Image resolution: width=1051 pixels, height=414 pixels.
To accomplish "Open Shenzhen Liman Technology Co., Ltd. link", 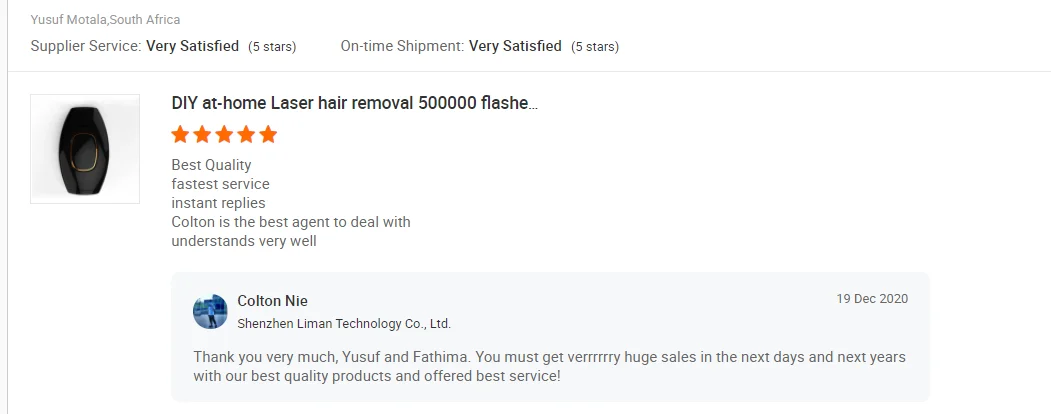I will 344,323.
